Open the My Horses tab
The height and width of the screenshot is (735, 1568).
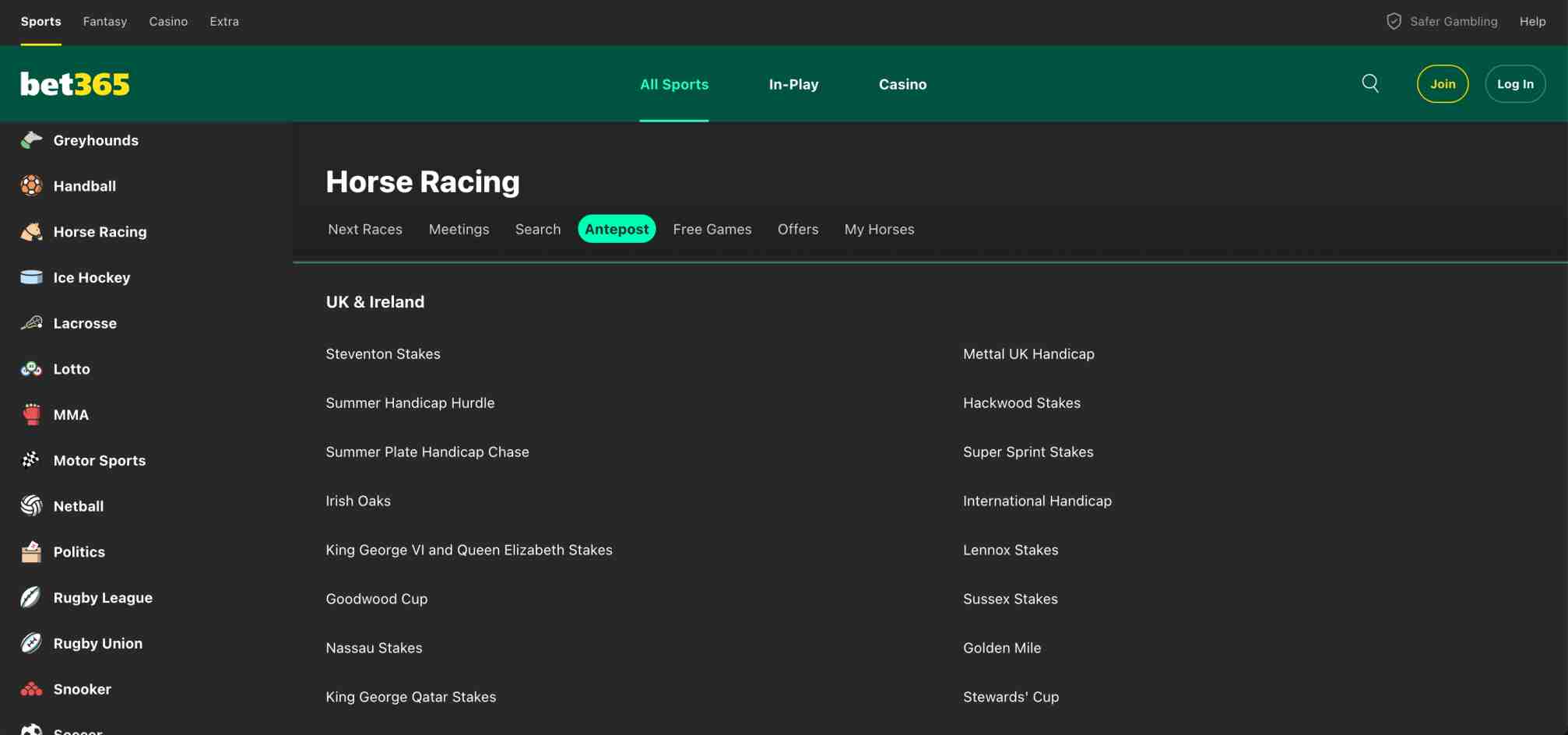[x=879, y=229]
